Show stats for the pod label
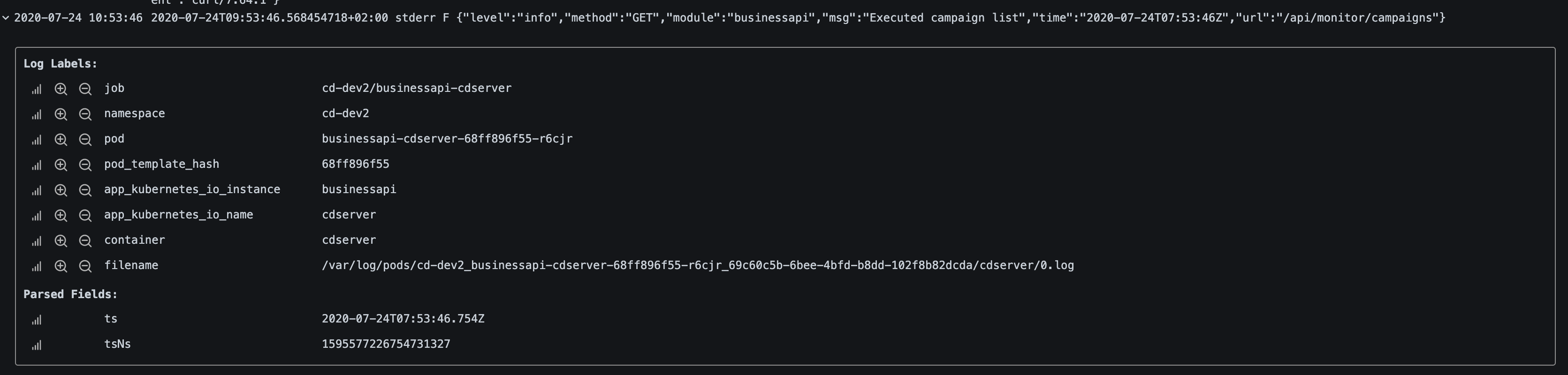This screenshot has height=375, width=1568. tap(37, 139)
